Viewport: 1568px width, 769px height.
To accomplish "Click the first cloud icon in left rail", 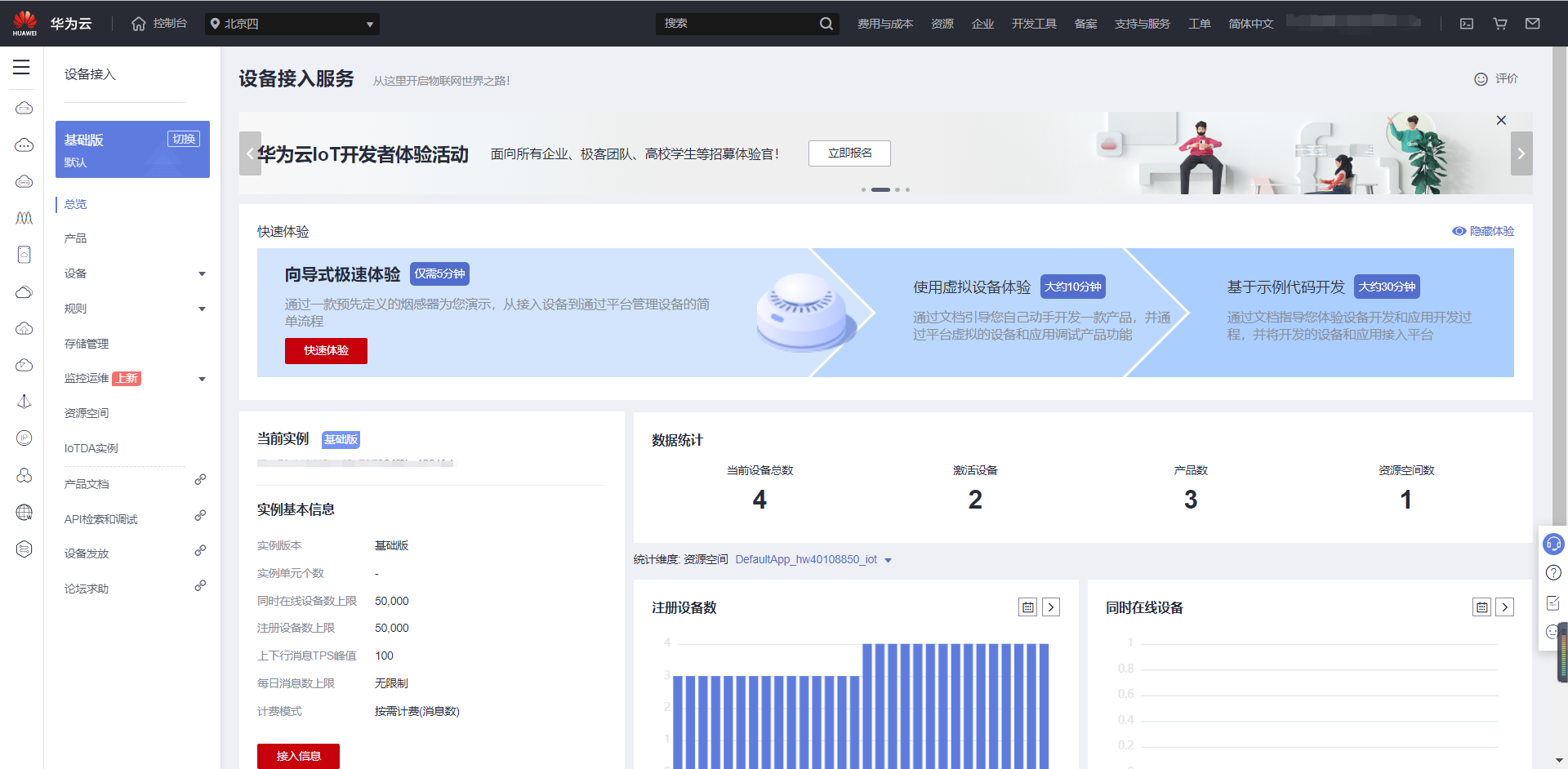I will [24, 109].
